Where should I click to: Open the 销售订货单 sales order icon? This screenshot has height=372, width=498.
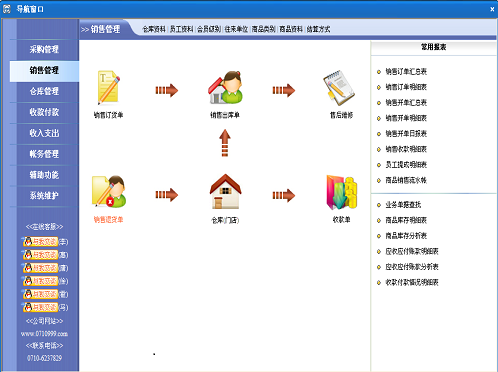pos(108,88)
